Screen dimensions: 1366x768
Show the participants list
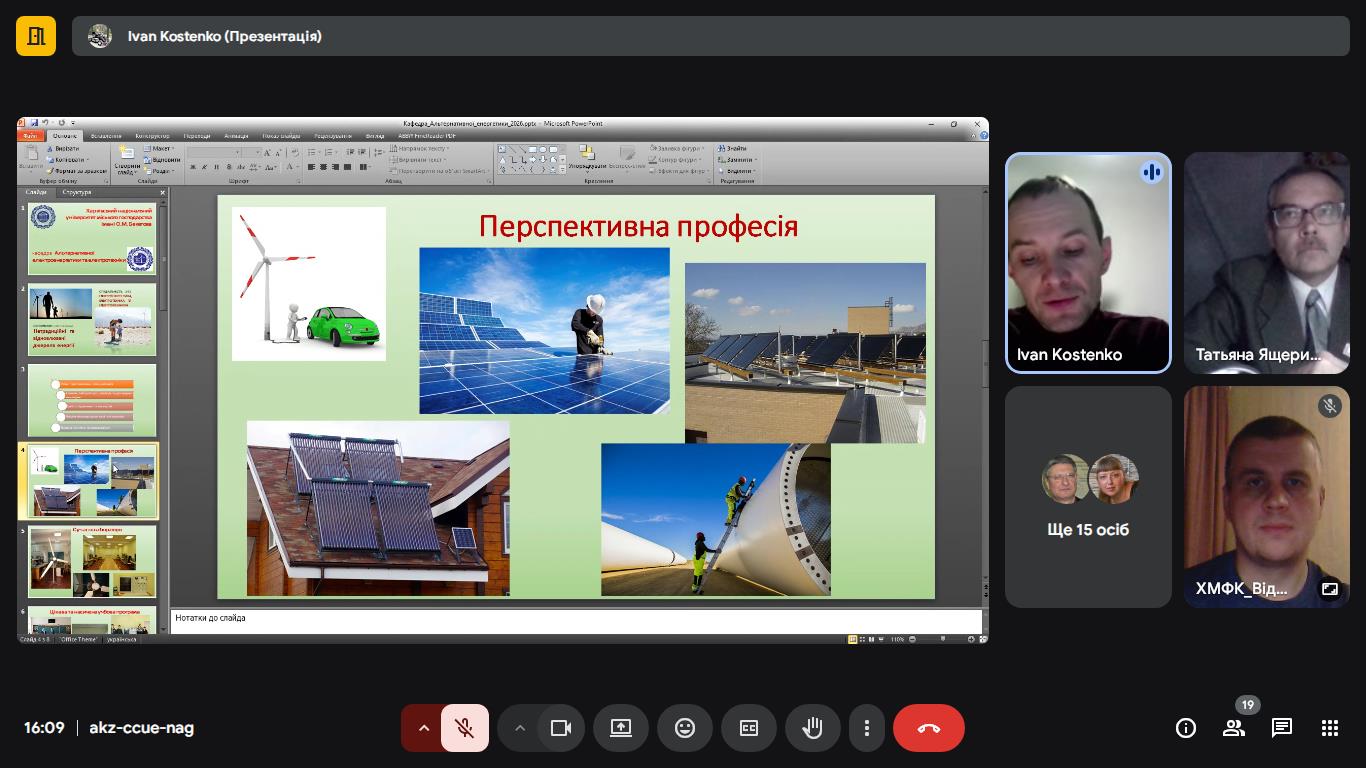[1234, 728]
